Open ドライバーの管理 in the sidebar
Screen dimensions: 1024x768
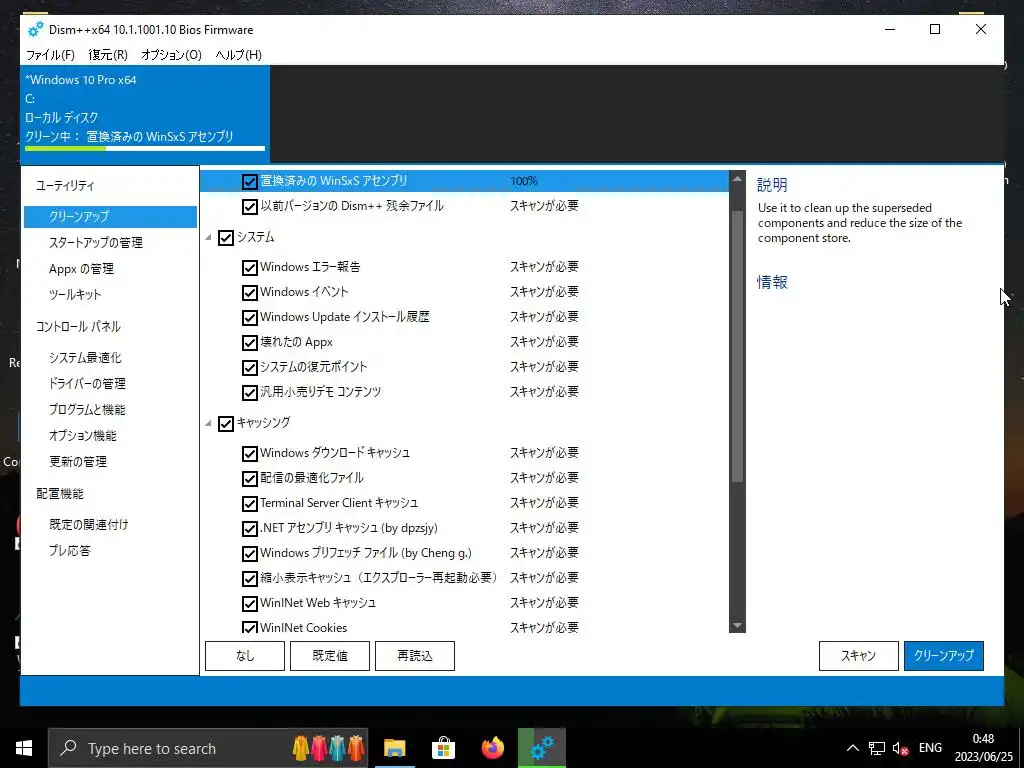coord(87,383)
